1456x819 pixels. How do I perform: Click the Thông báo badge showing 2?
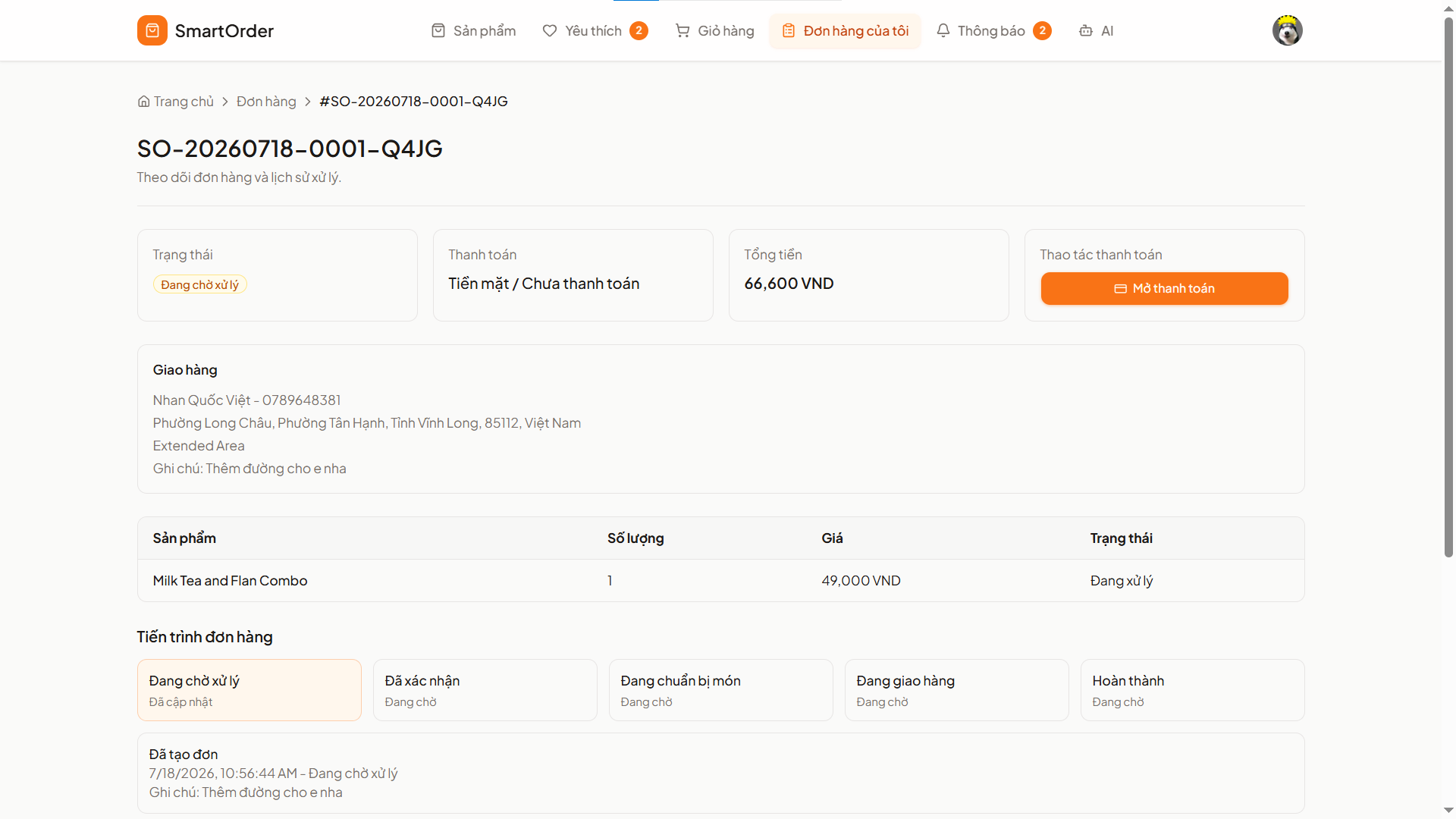pos(1042,30)
